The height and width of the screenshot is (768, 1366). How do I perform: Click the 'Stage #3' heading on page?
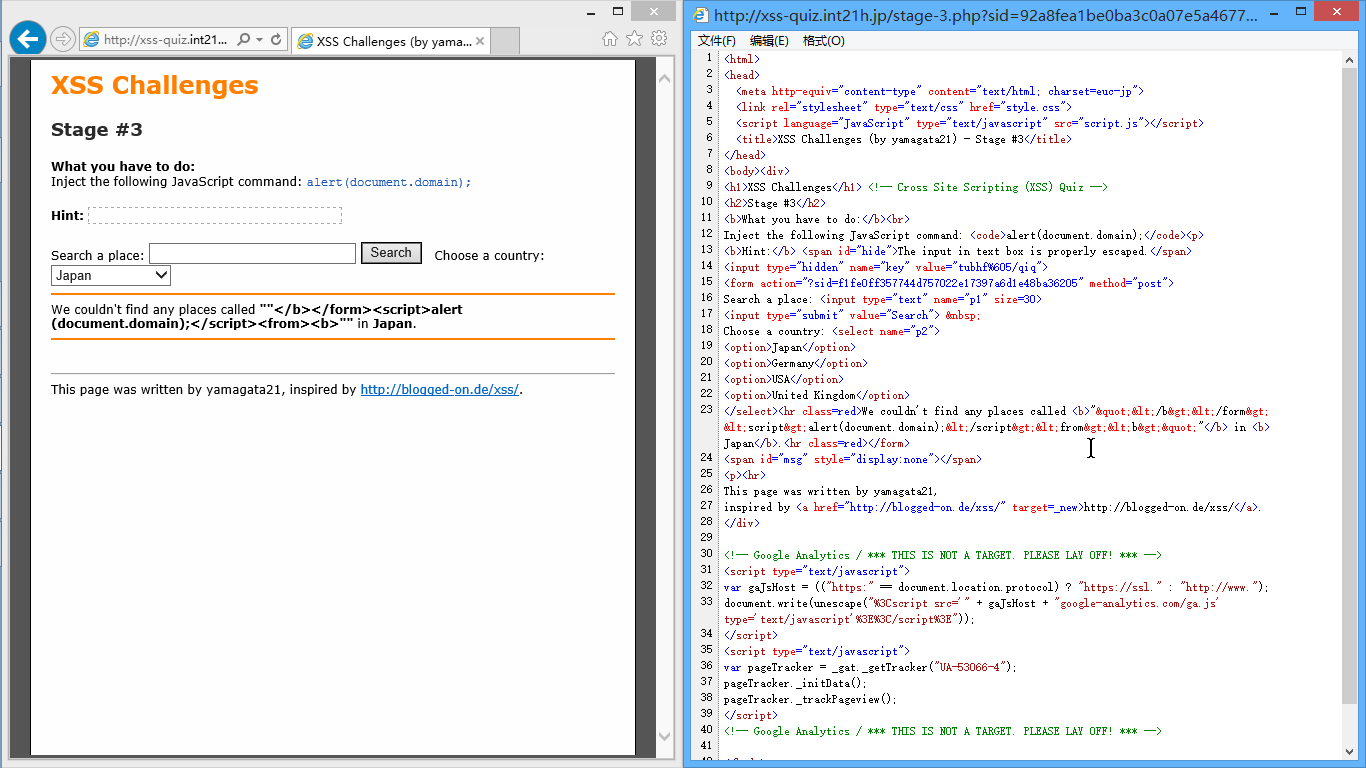pos(97,130)
